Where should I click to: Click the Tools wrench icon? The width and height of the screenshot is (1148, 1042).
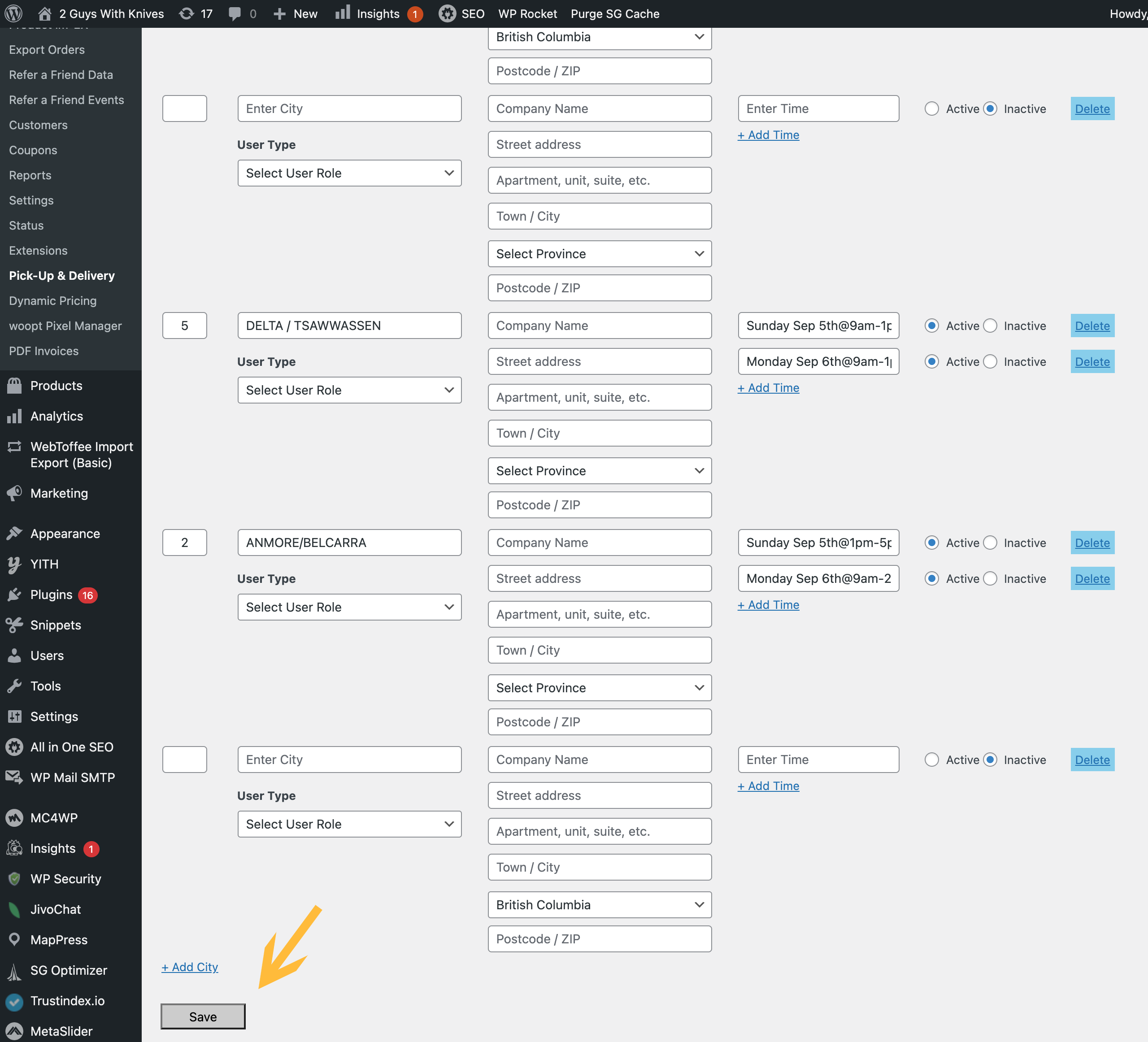coord(14,686)
